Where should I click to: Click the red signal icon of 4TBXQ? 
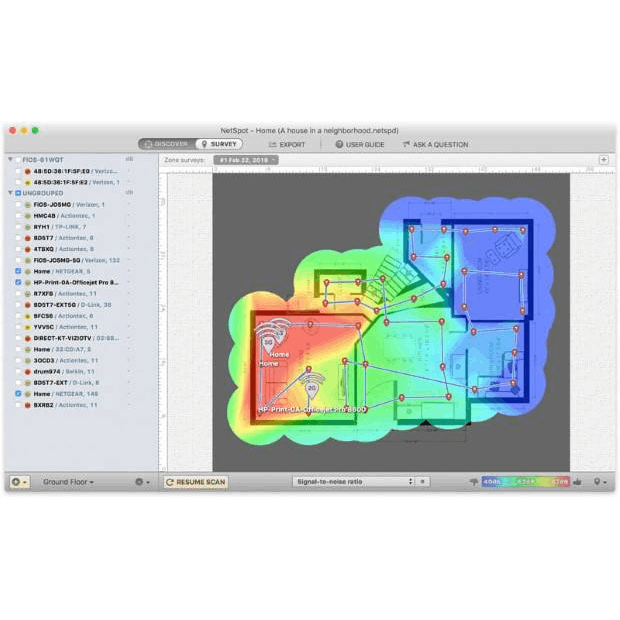coord(28,250)
